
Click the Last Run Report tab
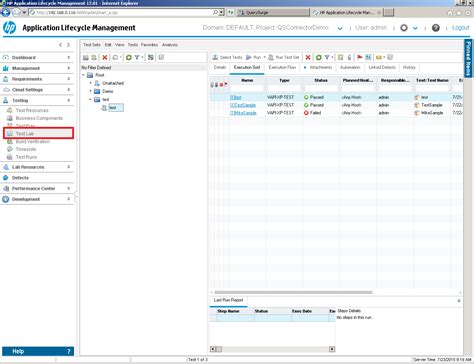(x=228, y=300)
